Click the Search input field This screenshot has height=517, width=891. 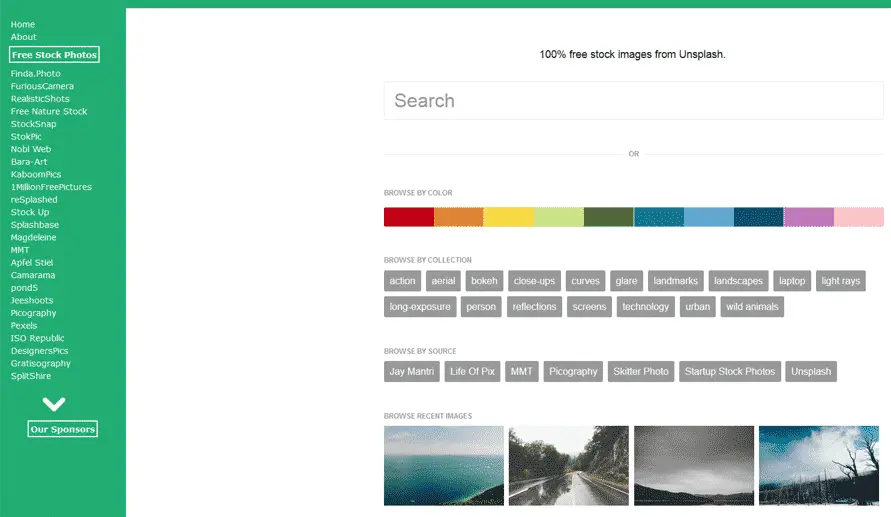click(x=634, y=101)
